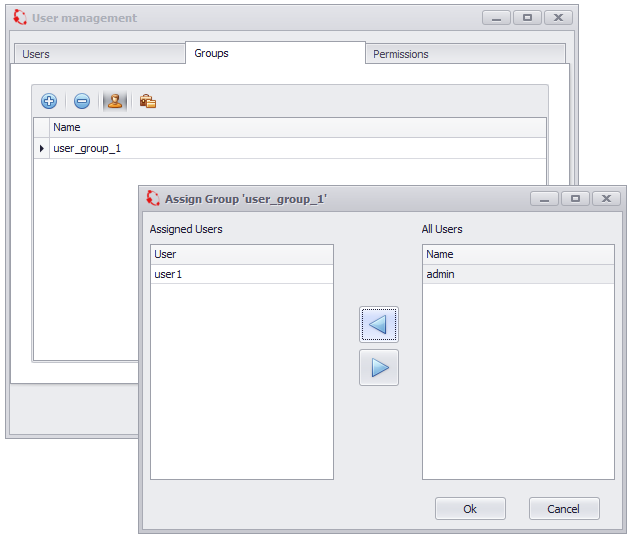
Task: Click the assign users to group icon
Action: 114,101
